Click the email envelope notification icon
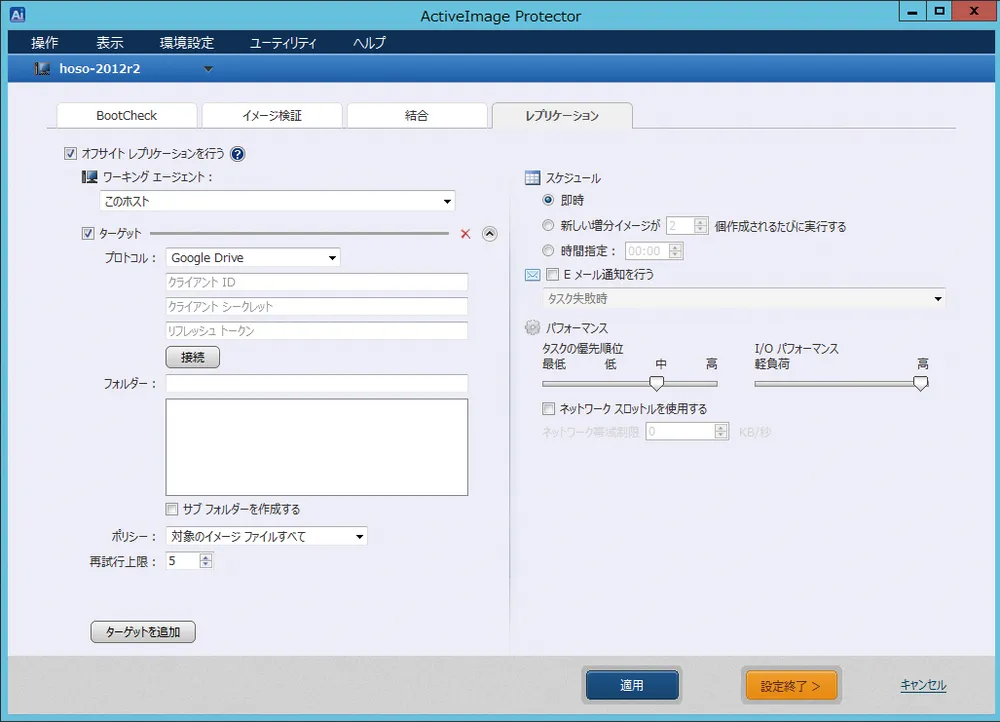 [x=534, y=275]
